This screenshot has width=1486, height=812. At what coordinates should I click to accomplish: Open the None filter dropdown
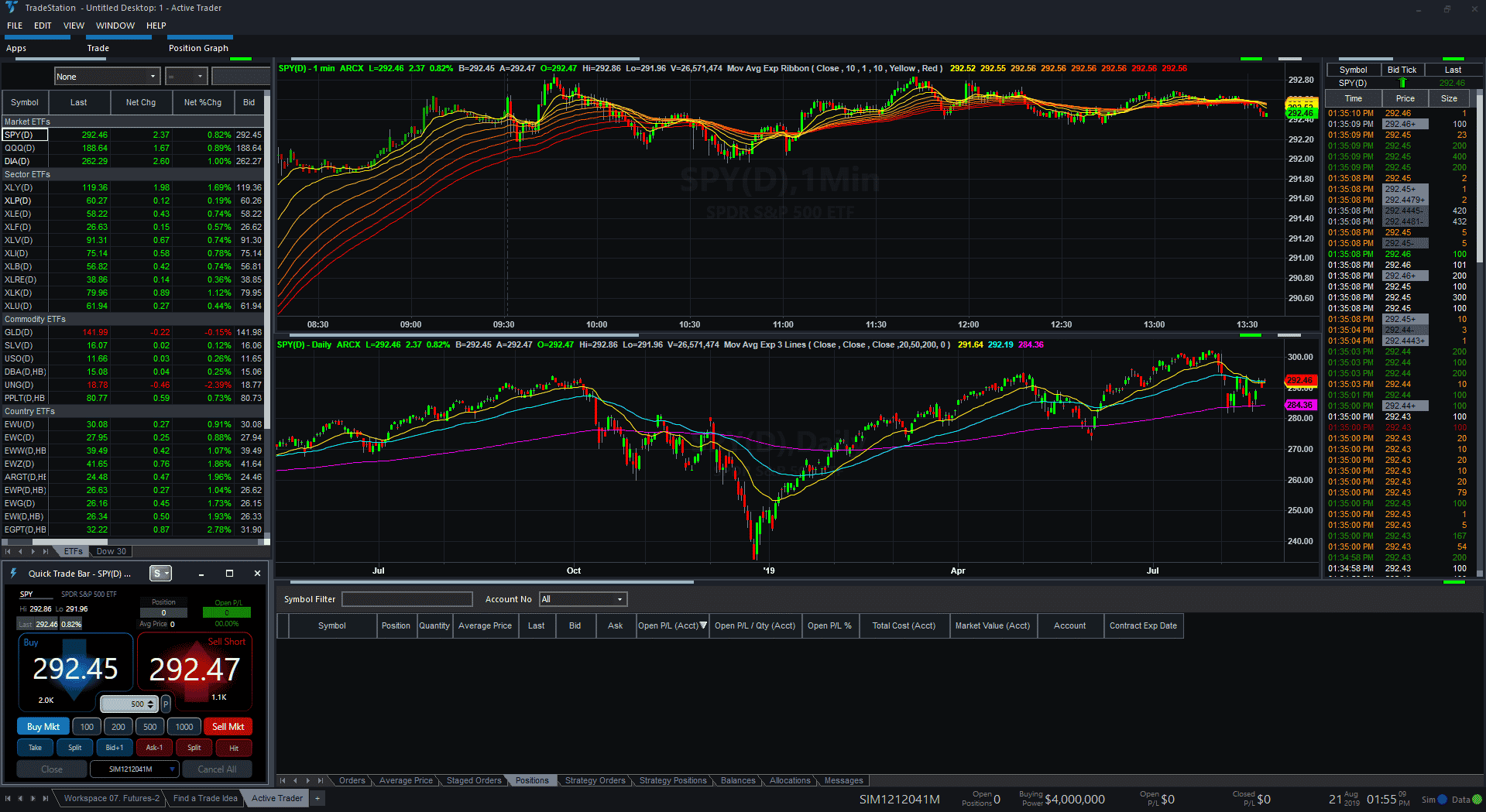[x=107, y=77]
